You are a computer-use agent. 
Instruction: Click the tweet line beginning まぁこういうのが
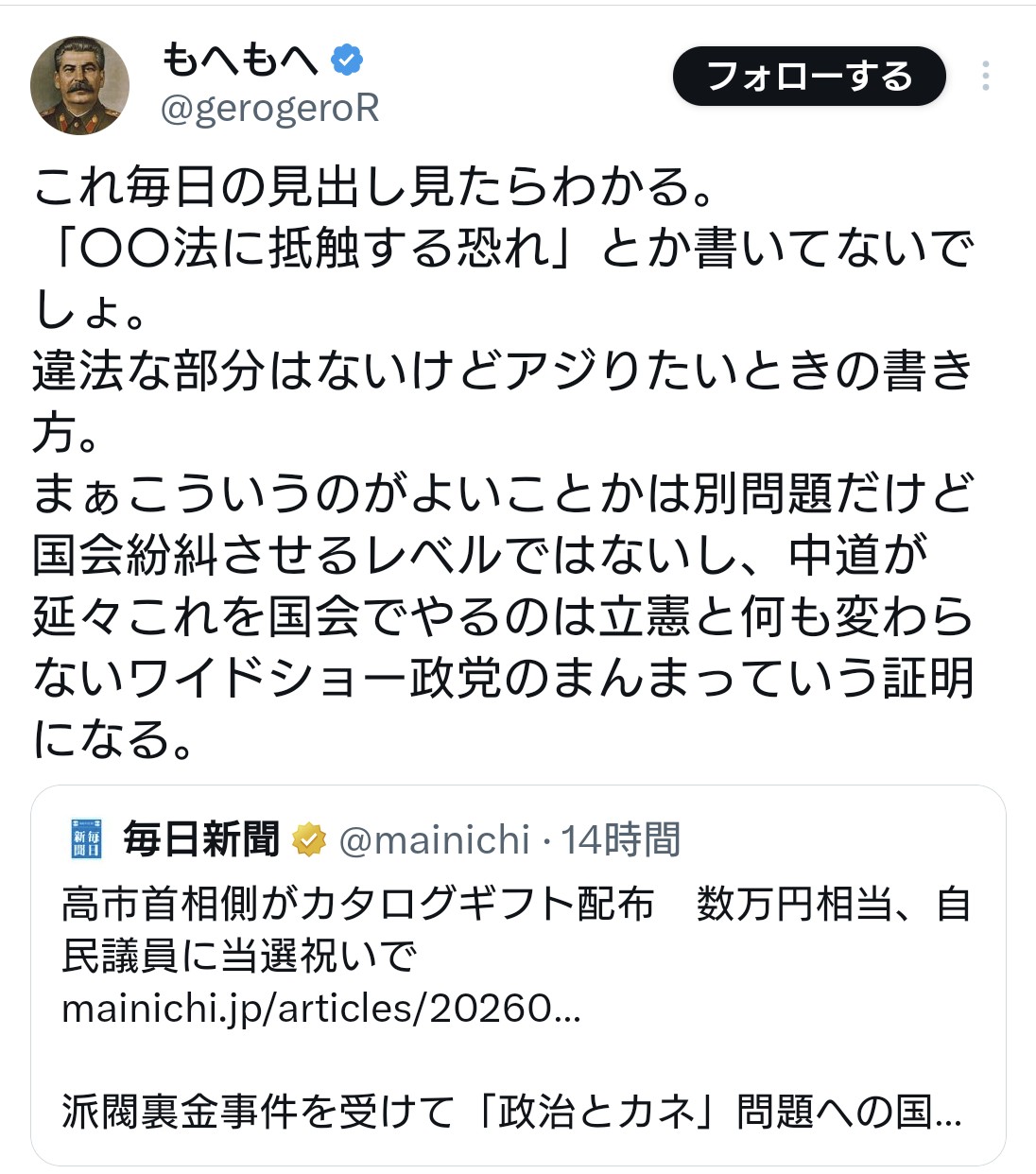pyautogui.click(x=501, y=493)
